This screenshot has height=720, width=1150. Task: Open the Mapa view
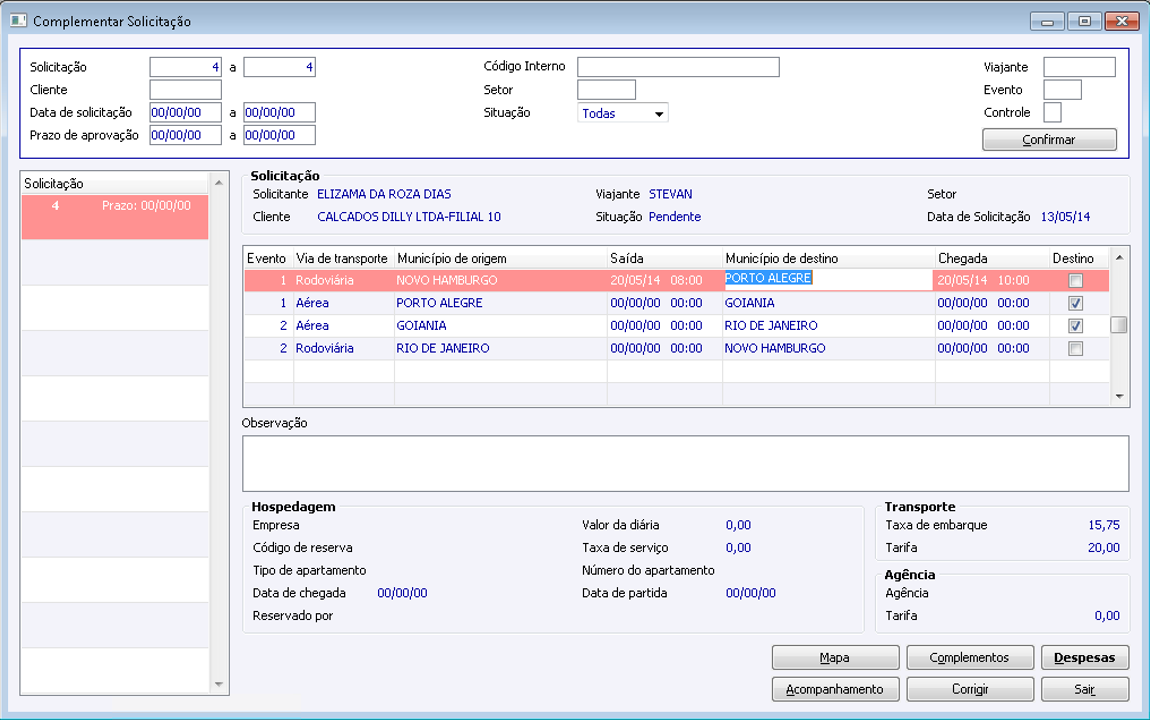835,658
